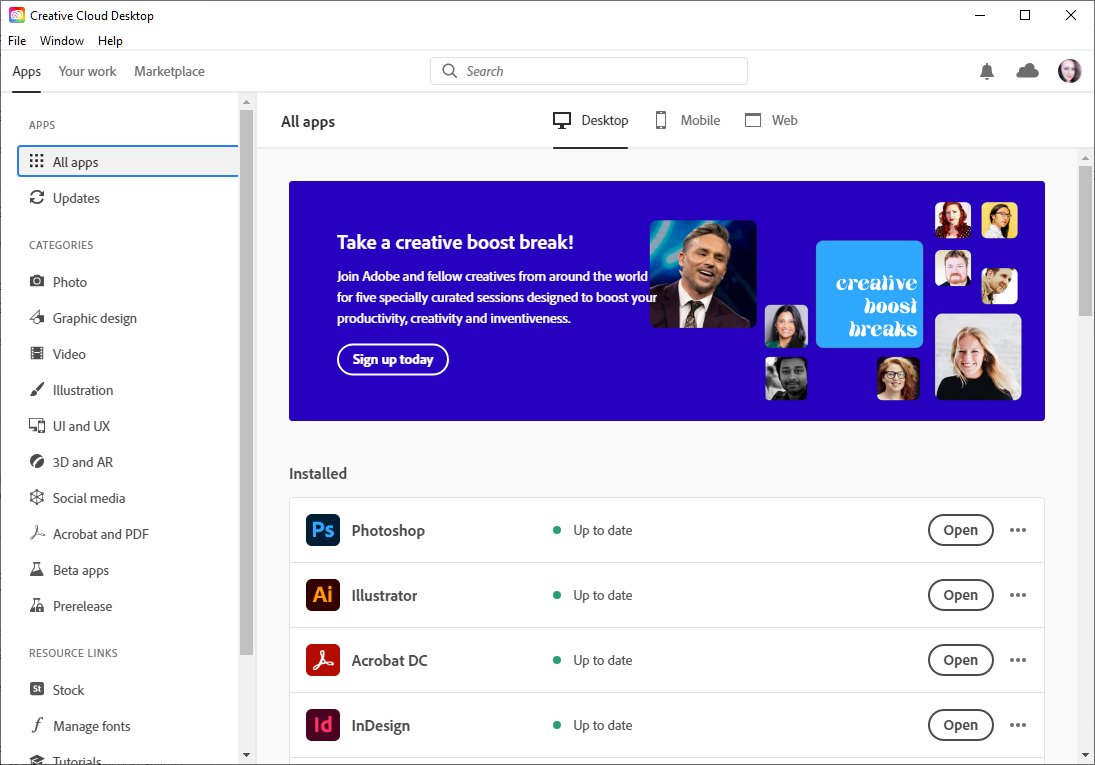1095x765 pixels.
Task: Click the Prerelease icon
Action: click(x=37, y=605)
